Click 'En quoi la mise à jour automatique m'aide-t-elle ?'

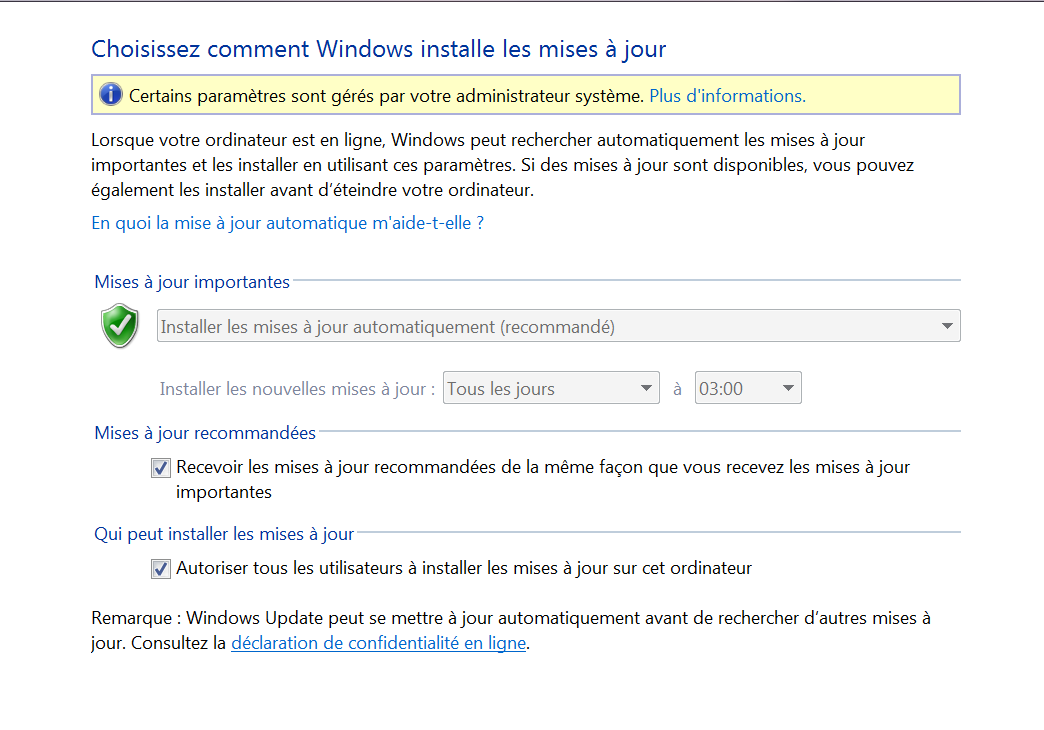click(x=287, y=223)
